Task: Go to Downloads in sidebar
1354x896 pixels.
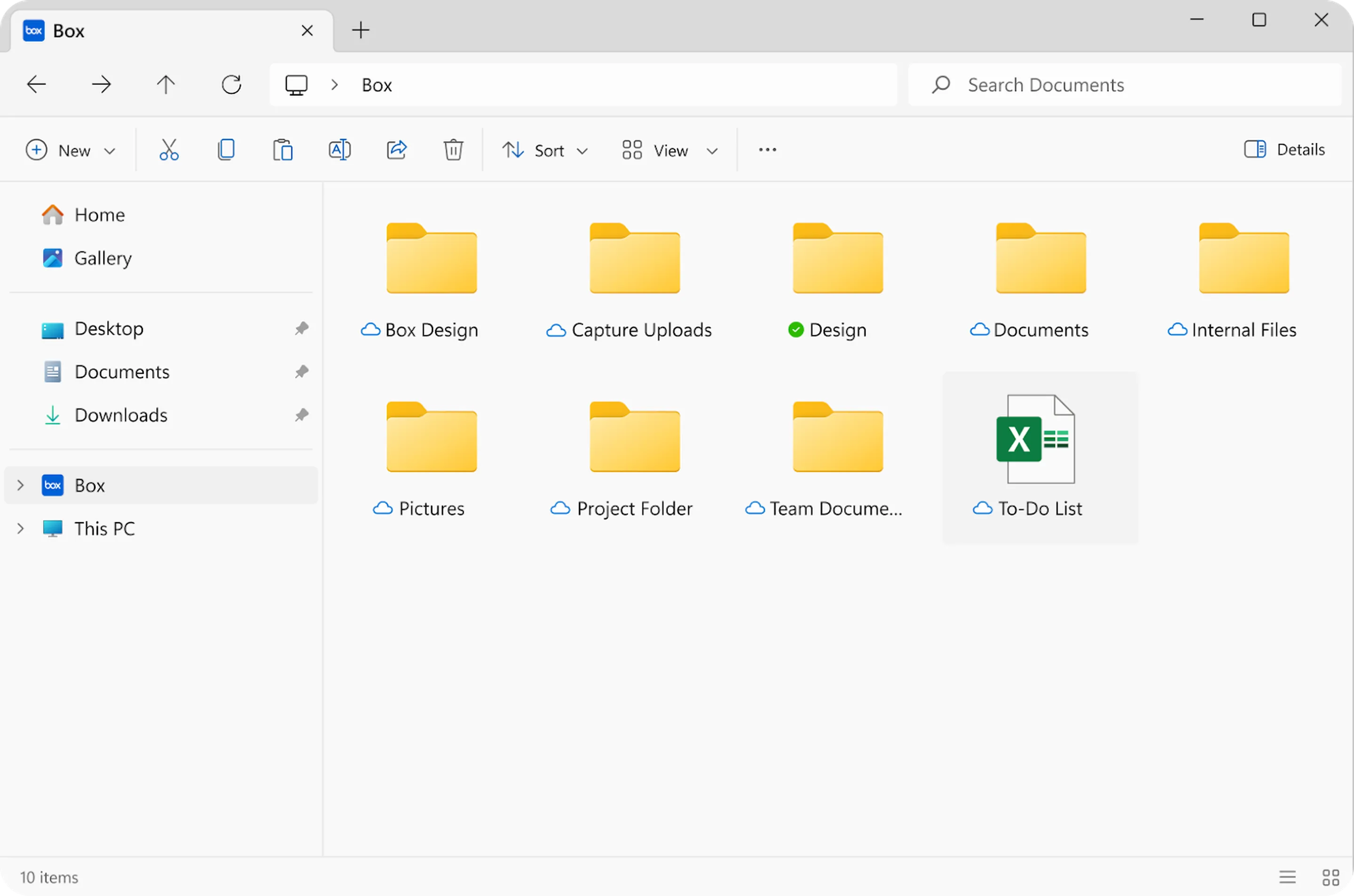Action: tap(120, 415)
